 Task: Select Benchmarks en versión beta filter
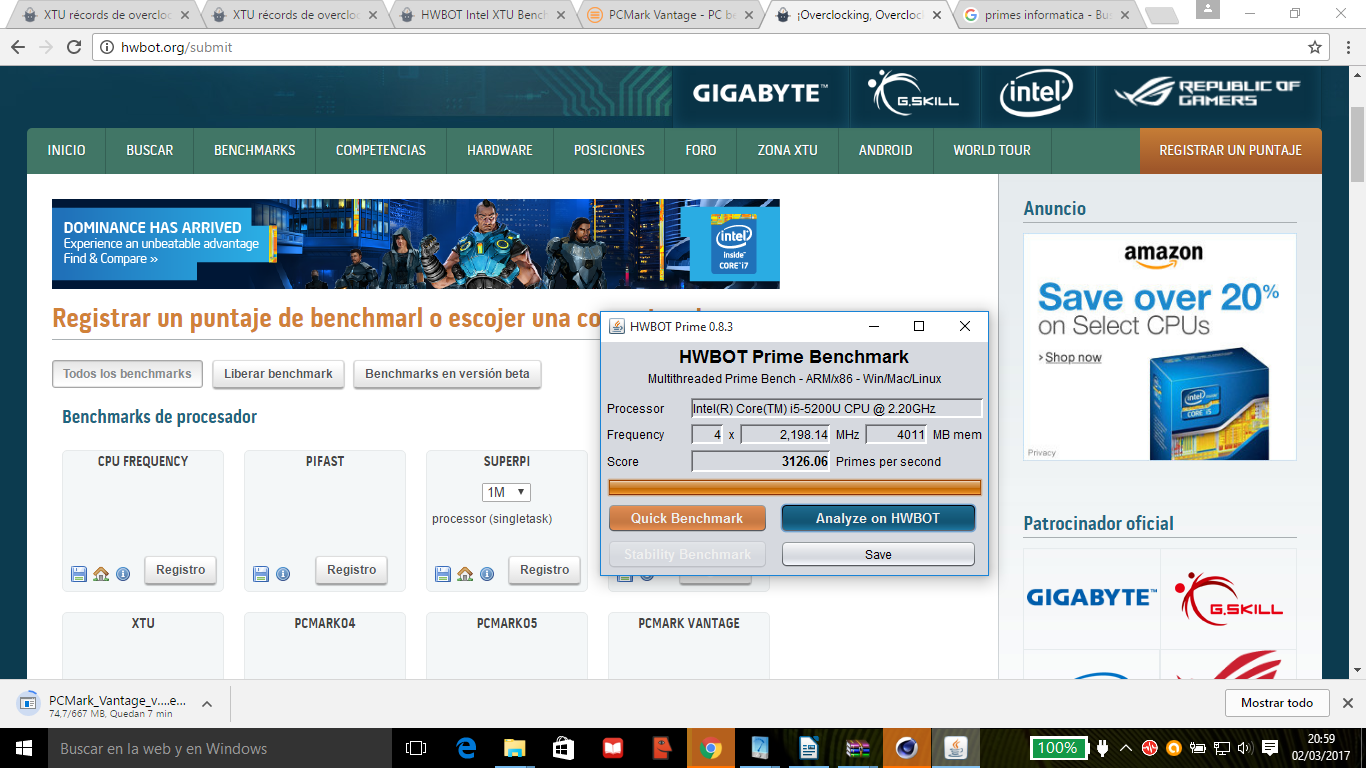(x=447, y=374)
